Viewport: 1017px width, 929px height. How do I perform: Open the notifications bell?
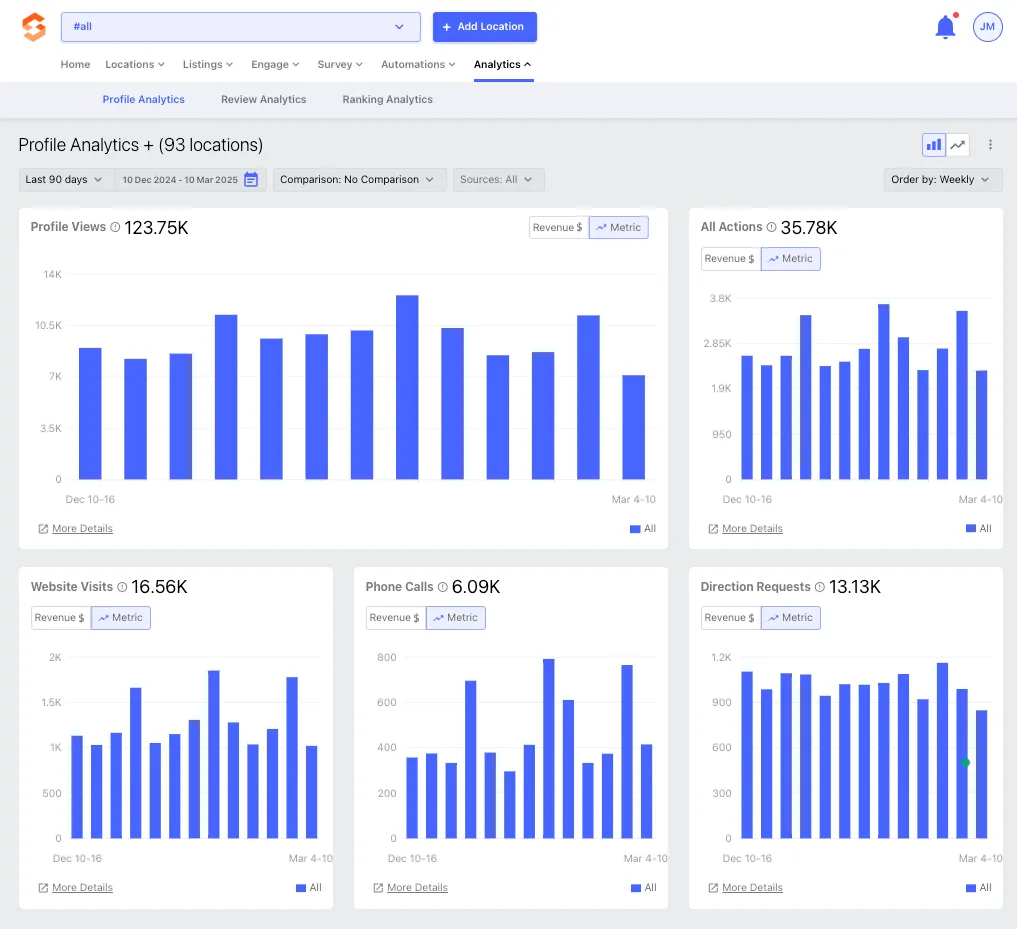(945, 27)
